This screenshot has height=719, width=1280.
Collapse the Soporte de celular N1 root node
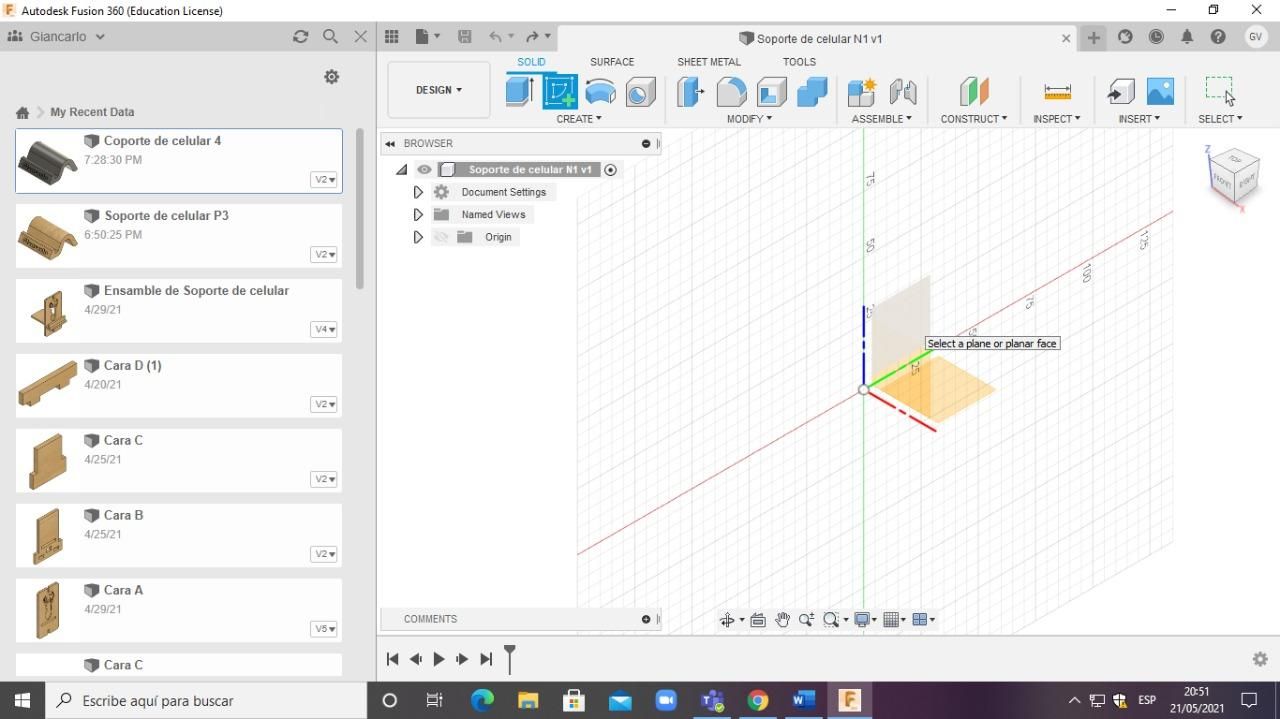pyautogui.click(x=401, y=170)
